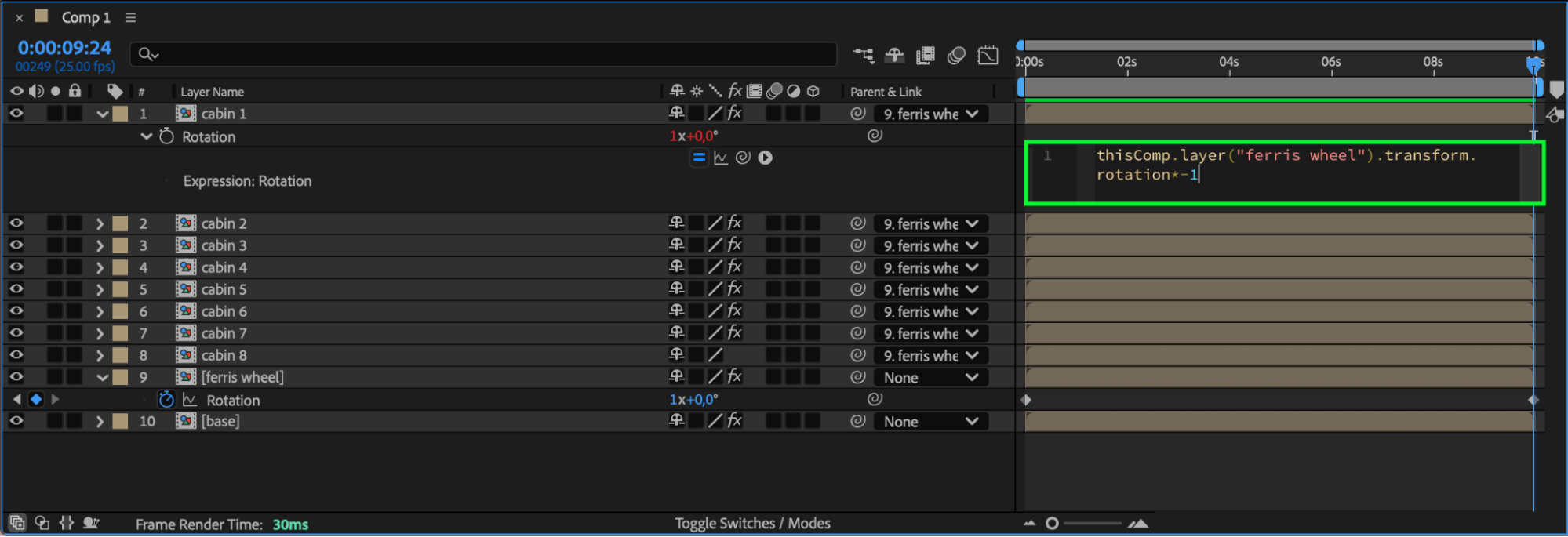Hide the cabin 6 layer

pyautogui.click(x=16, y=311)
